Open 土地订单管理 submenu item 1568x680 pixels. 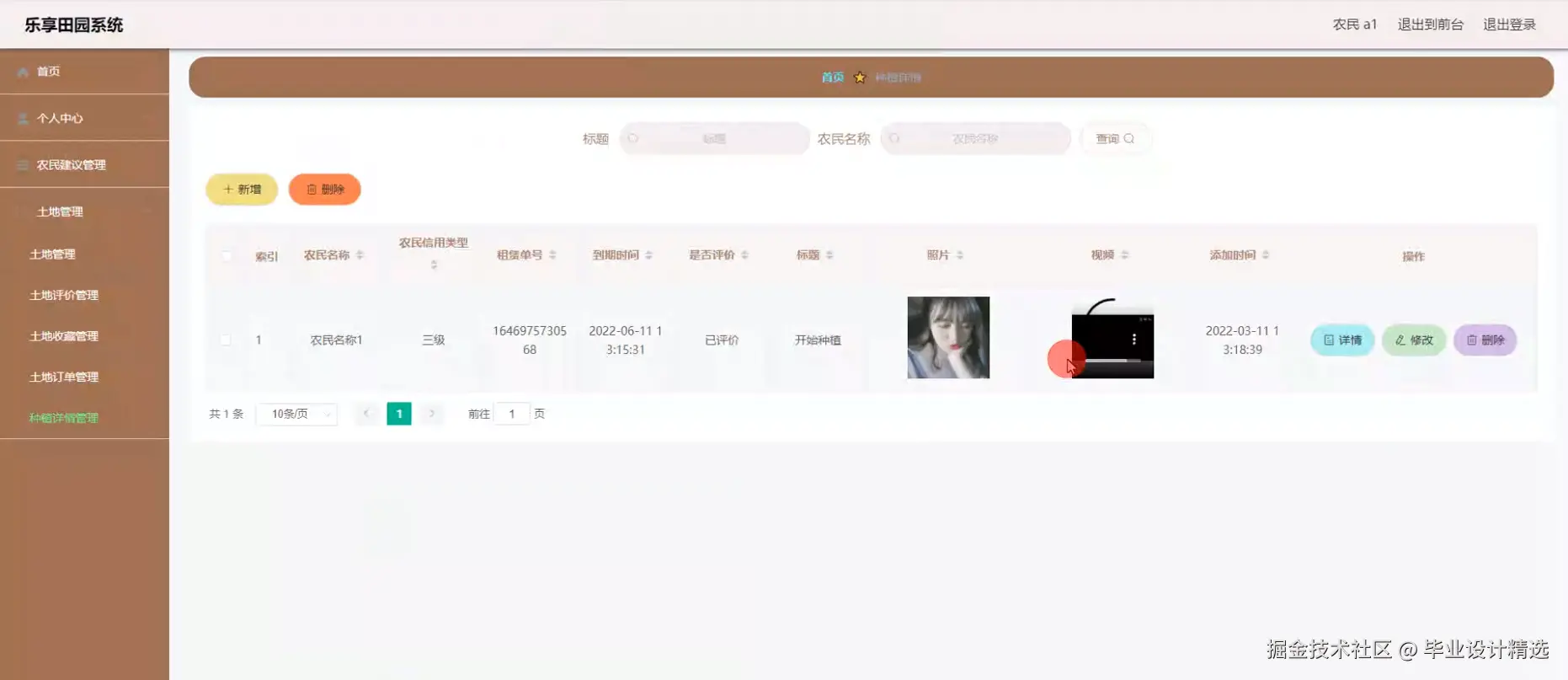pos(64,377)
